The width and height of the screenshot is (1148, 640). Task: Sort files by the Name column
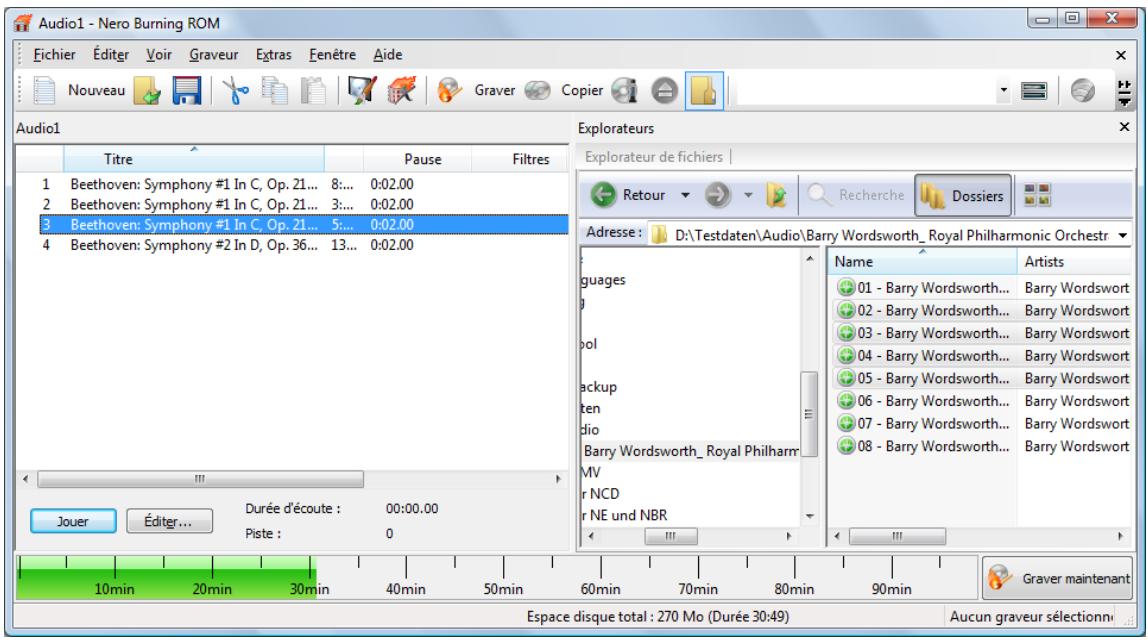click(x=922, y=261)
